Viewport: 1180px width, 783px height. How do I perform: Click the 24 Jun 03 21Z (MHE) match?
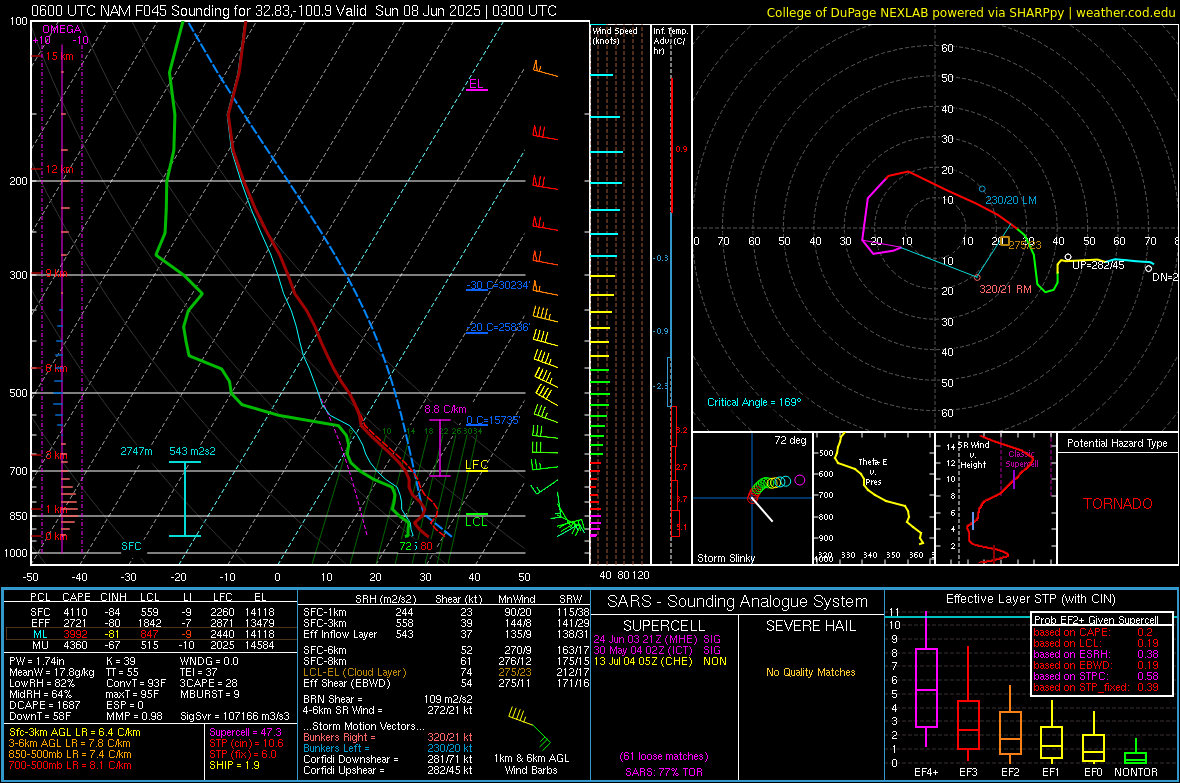point(657,639)
